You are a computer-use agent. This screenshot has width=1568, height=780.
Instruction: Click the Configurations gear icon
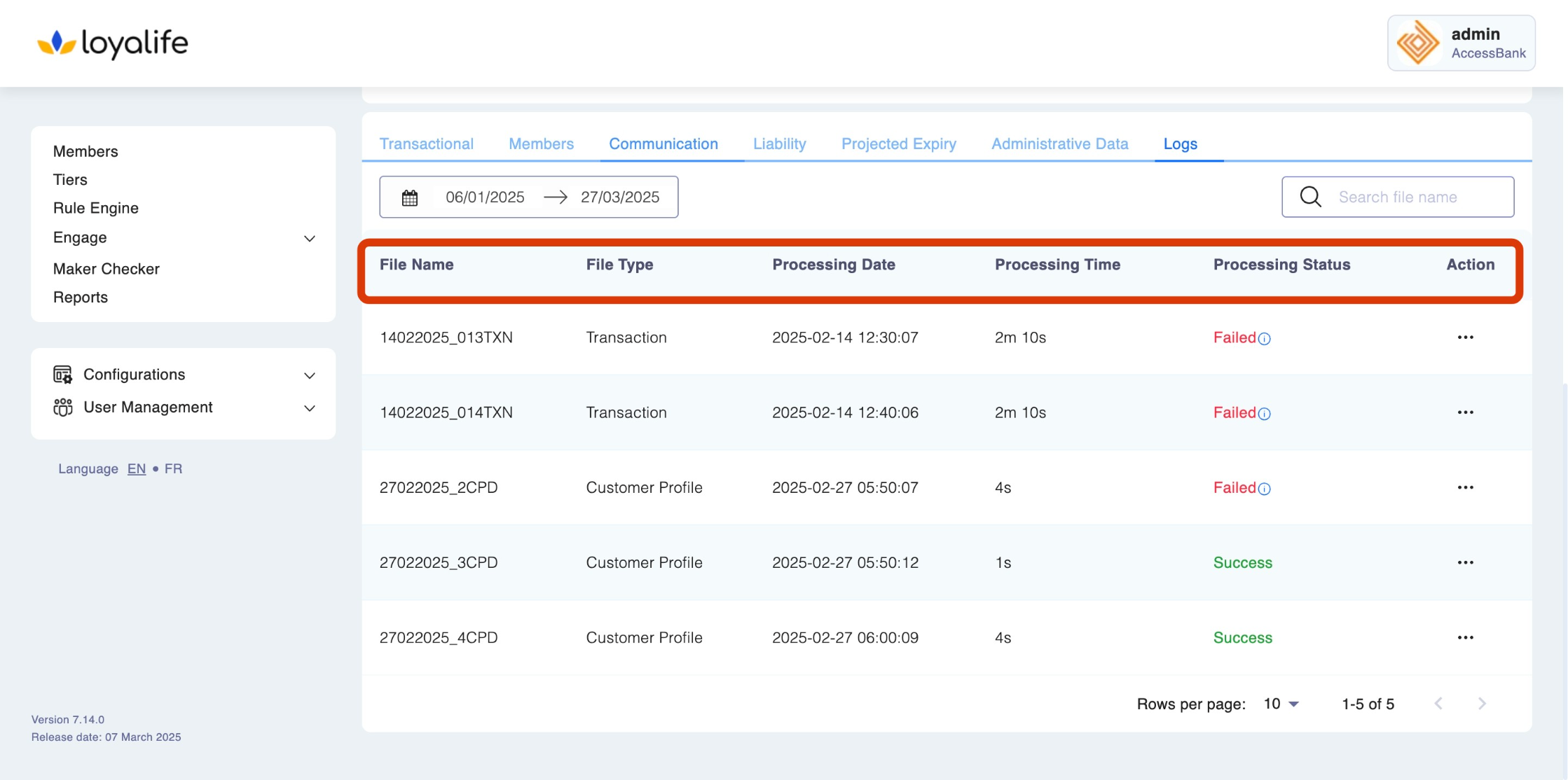[x=62, y=375]
